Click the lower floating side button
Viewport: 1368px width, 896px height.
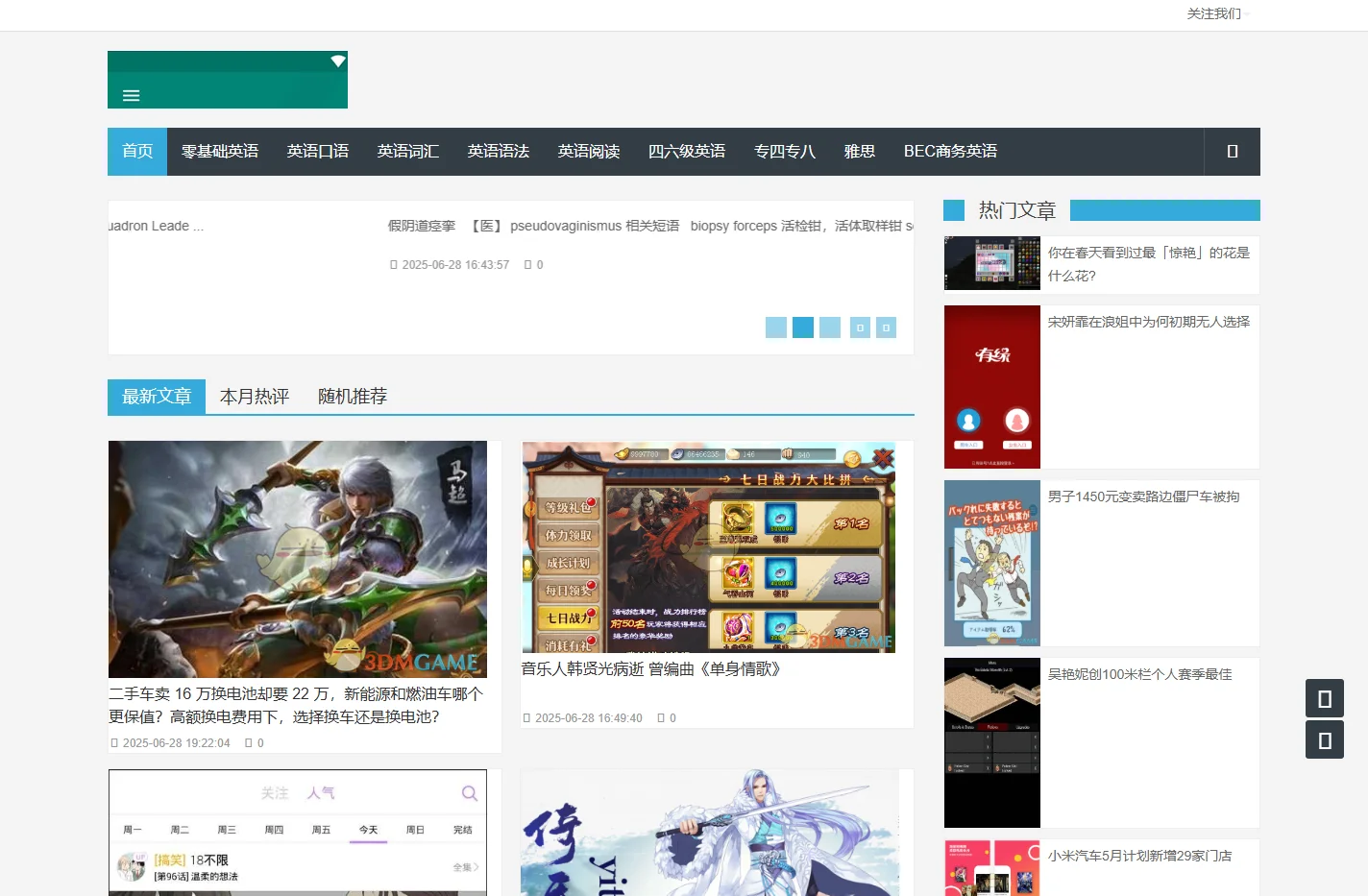coord(1325,739)
